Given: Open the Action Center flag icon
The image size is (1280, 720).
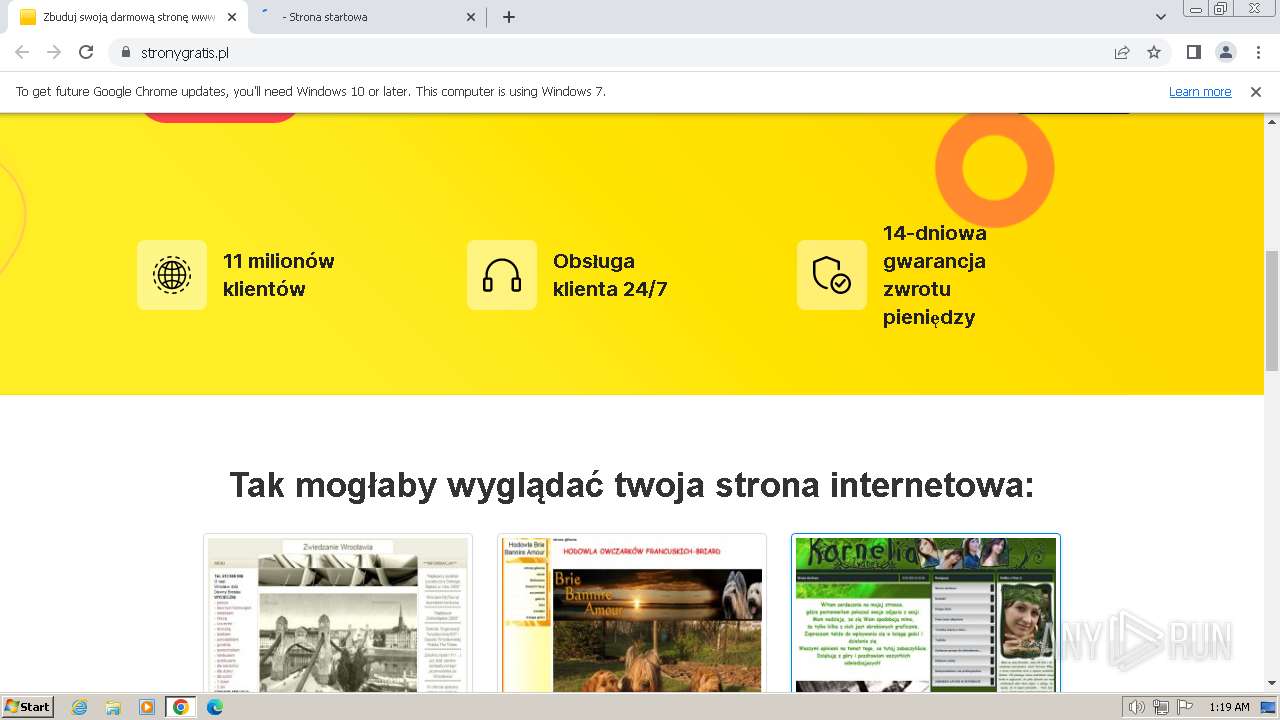Looking at the screenshot, I should [x=1185, y=707].
